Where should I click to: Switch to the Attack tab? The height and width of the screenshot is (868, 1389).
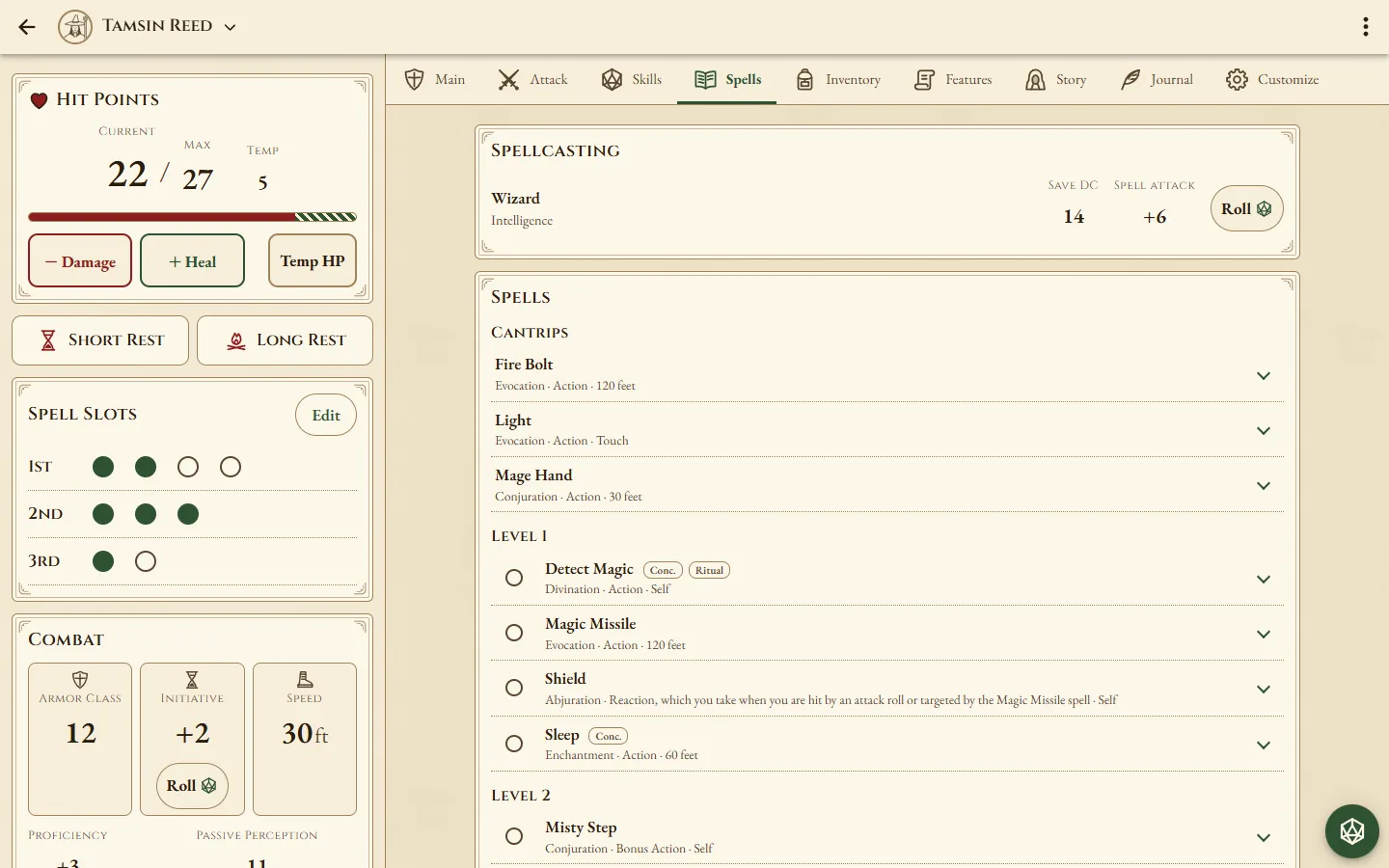pos(533,80)
